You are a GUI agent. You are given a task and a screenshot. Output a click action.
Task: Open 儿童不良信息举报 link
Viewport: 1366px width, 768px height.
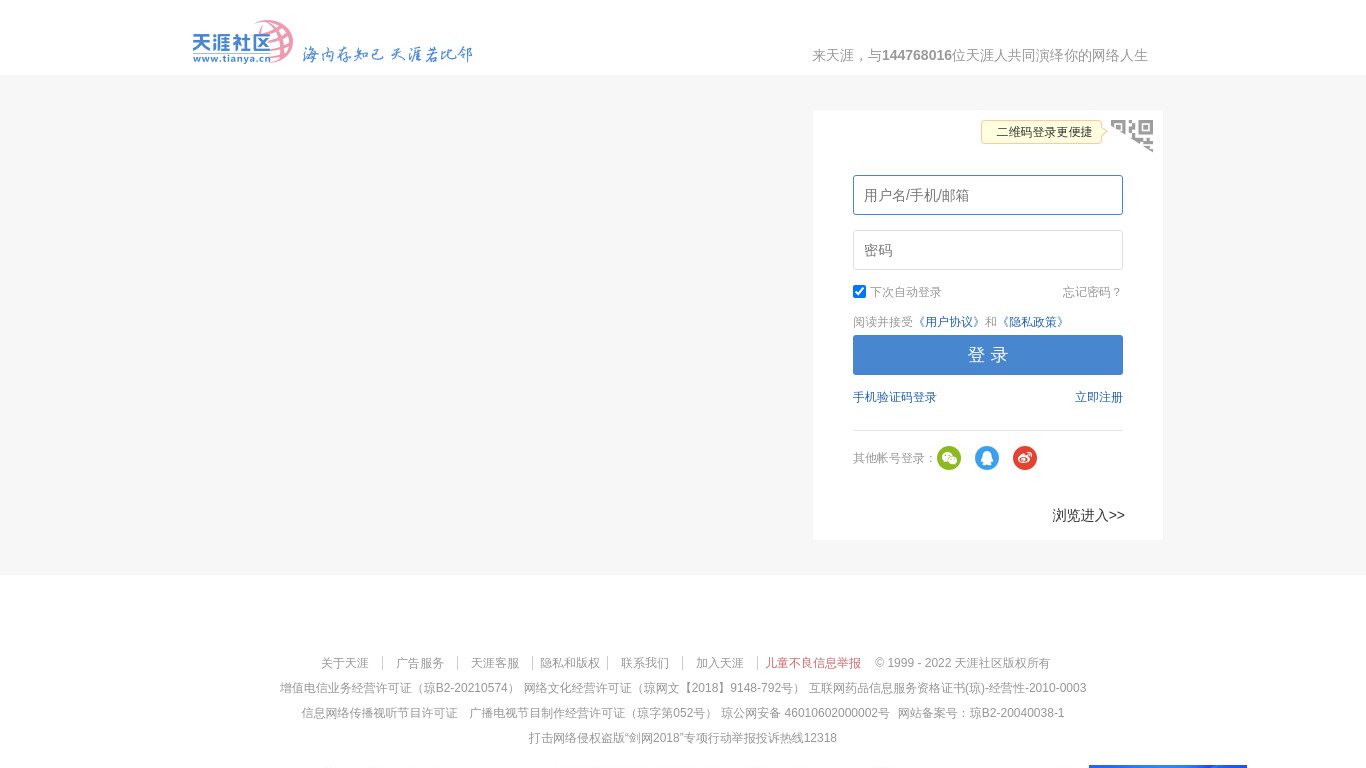click(x=813, y=663)
